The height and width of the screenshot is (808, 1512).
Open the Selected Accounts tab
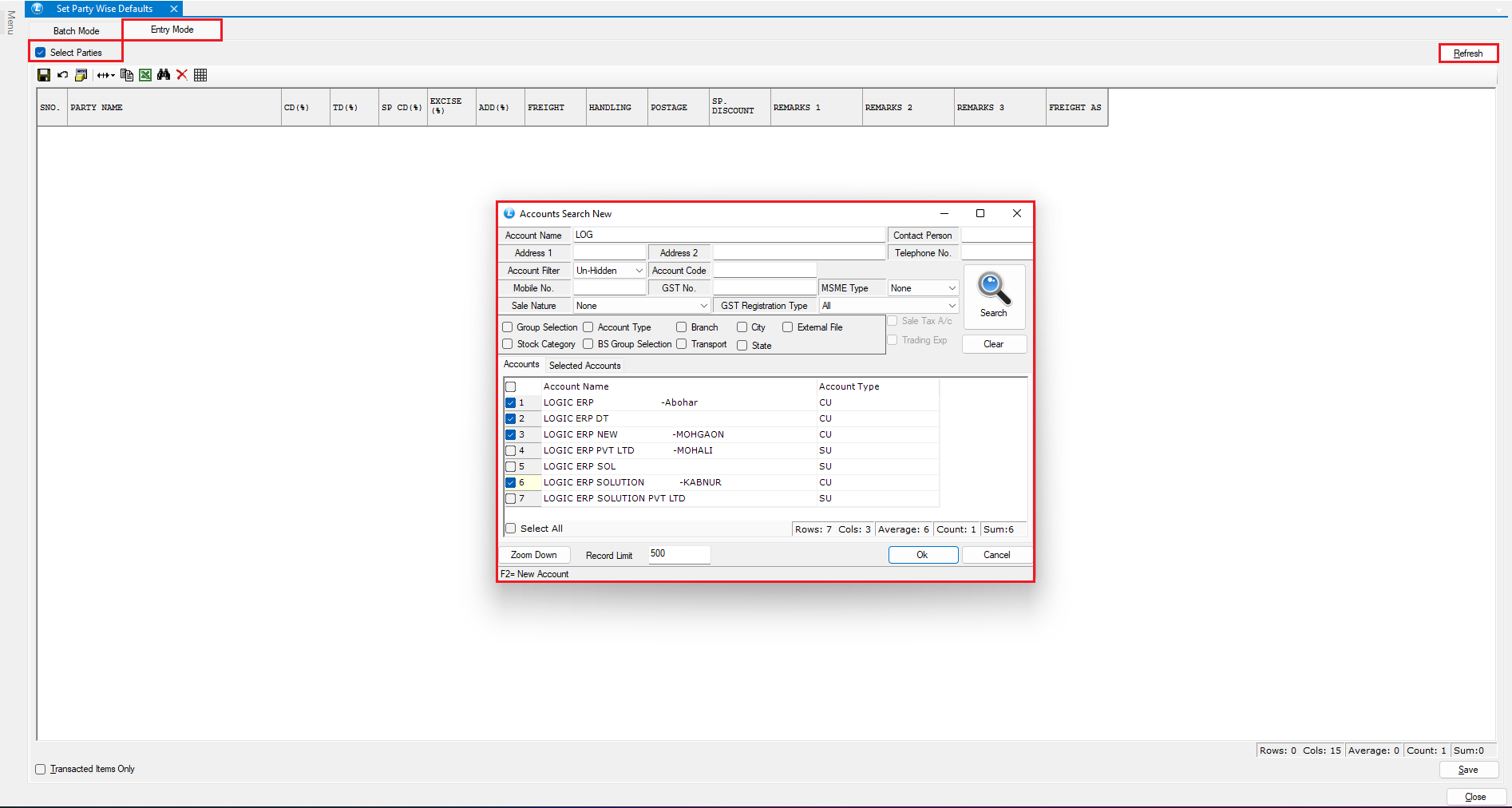(584, 366)
